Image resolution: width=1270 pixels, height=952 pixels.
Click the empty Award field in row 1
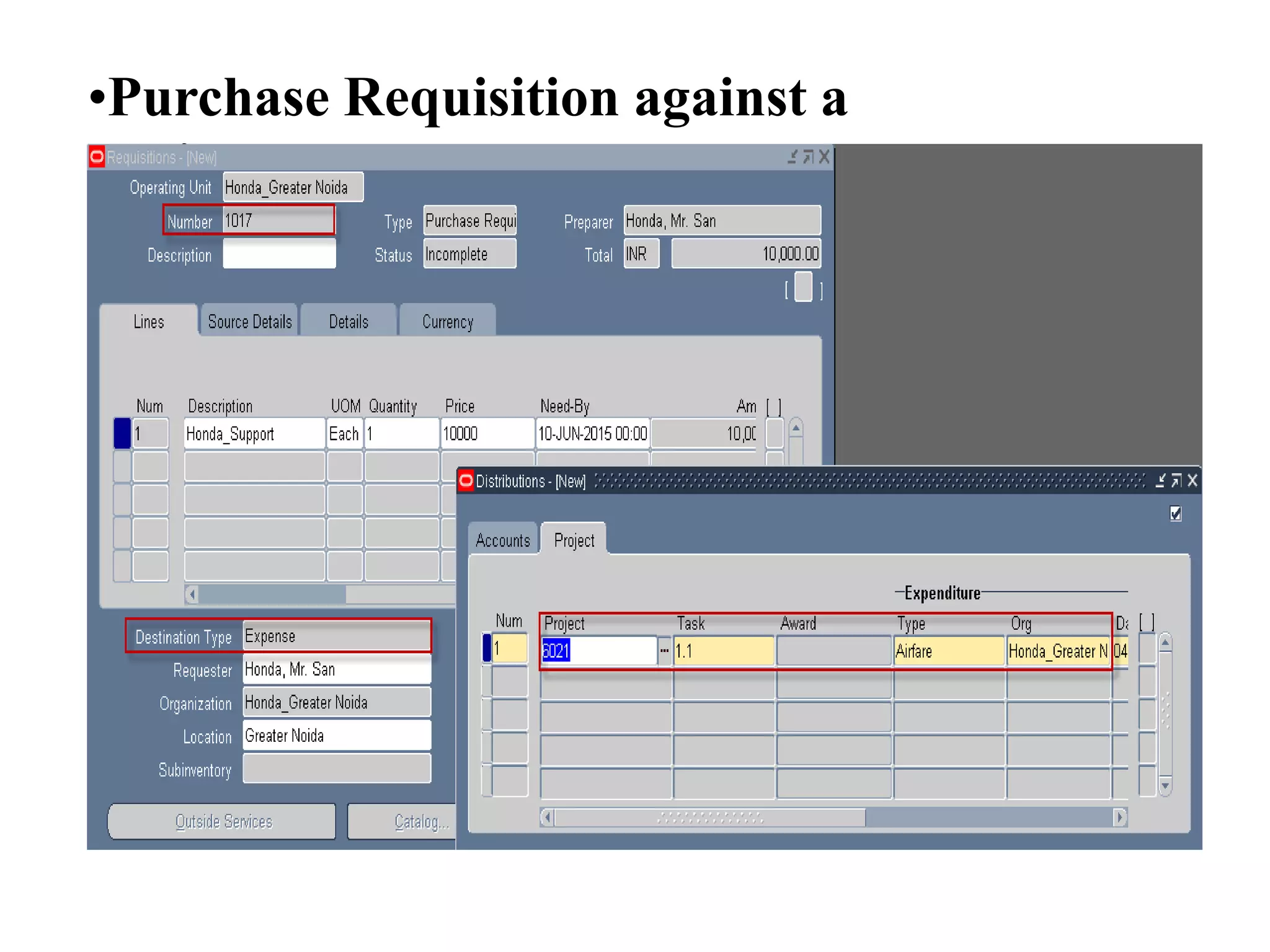pyautogui.click(x=834, y=651)
